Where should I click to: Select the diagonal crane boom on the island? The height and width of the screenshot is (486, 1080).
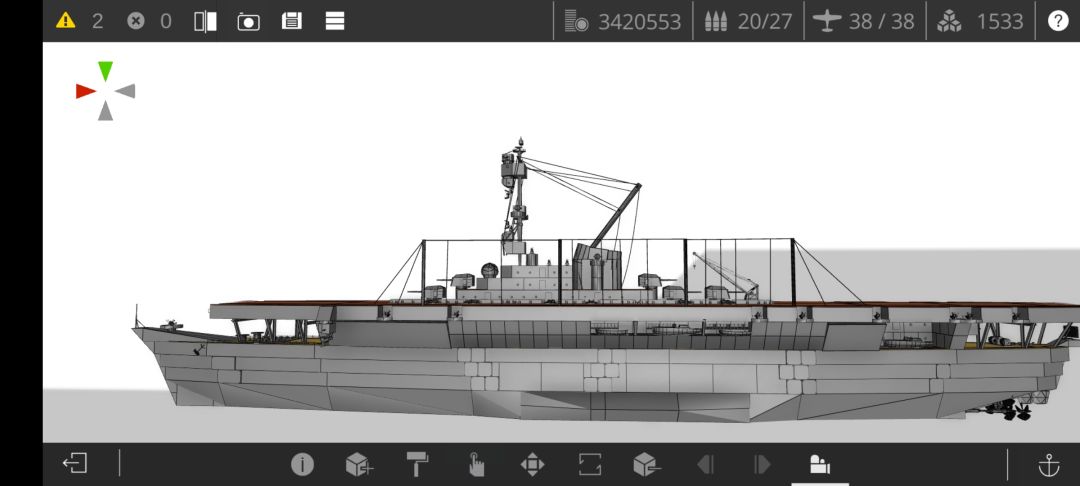coord(615,215)
